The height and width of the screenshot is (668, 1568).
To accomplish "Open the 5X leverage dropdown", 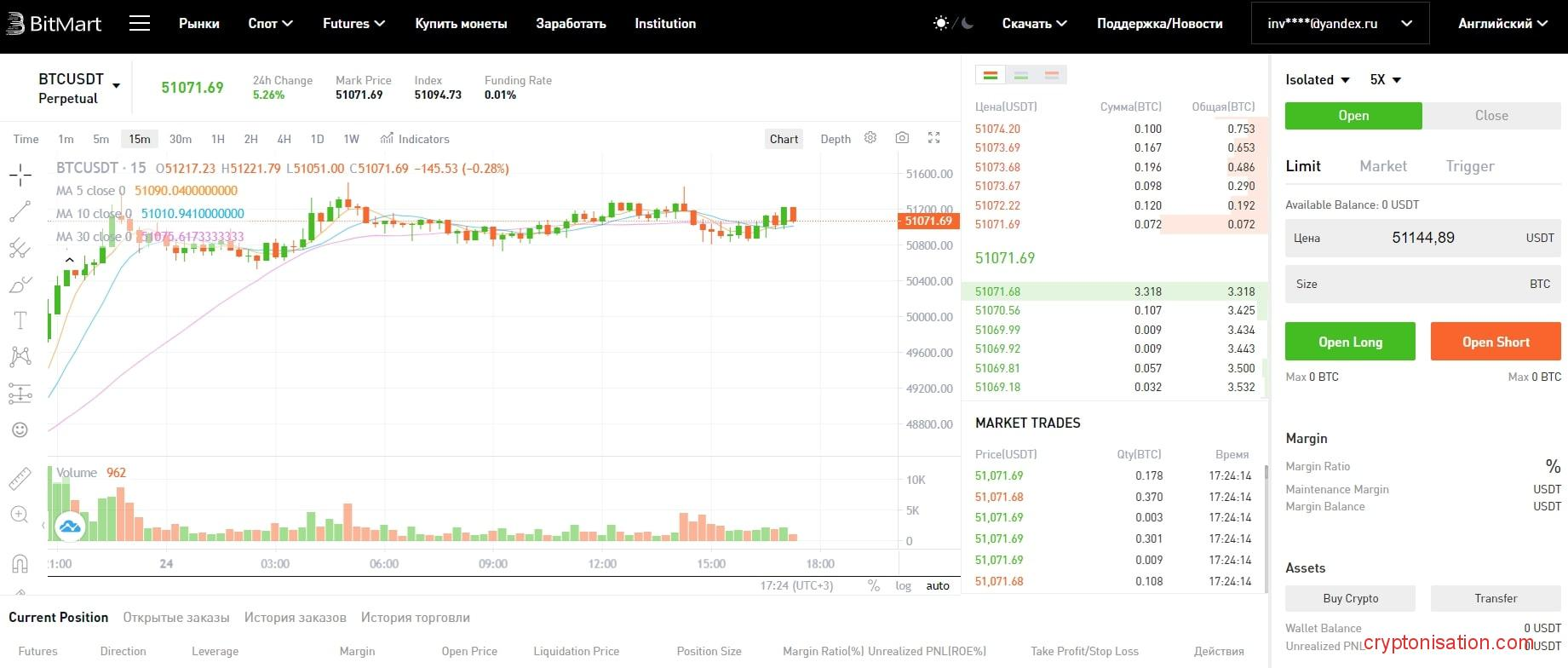I will 1385,80.
